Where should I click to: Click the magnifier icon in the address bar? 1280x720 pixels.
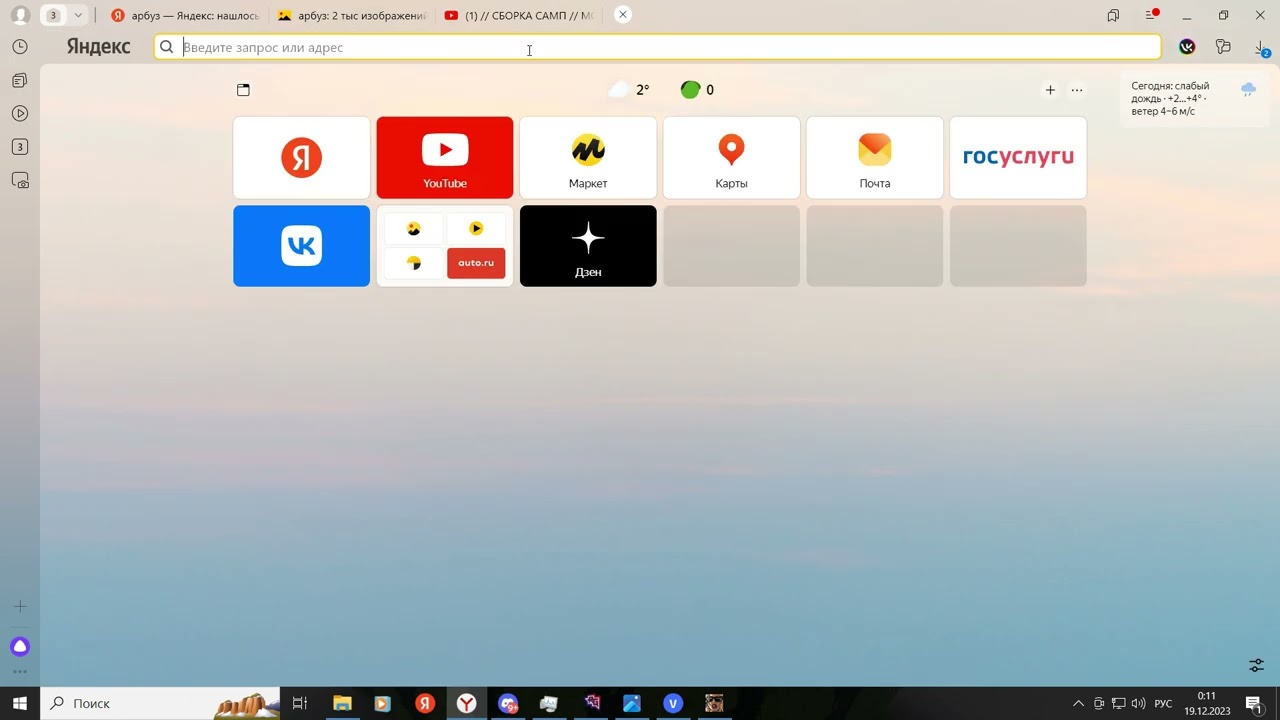(167, 47)
